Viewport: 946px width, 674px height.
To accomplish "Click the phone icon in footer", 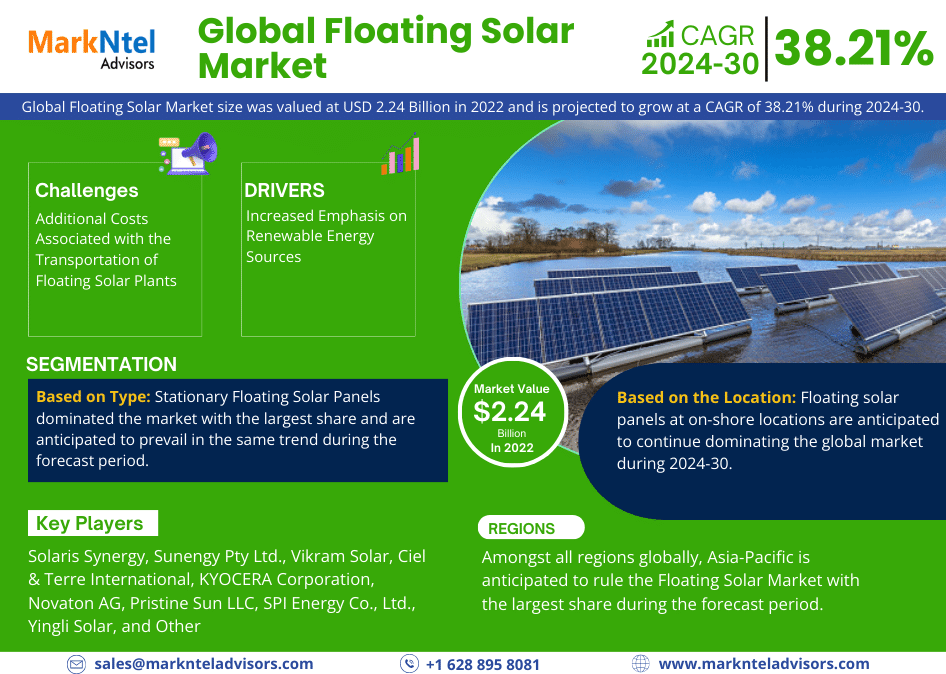I will [x=410, y=664].
